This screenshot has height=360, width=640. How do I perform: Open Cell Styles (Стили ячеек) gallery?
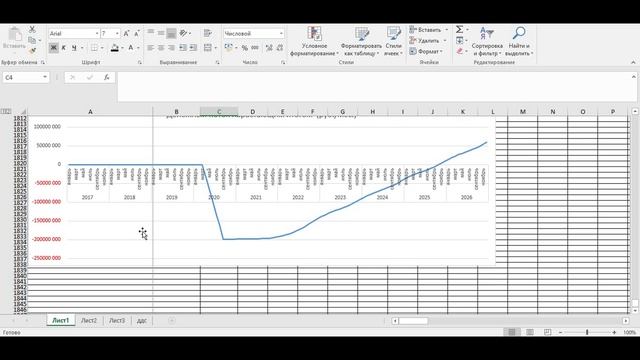tap(393, 41)
